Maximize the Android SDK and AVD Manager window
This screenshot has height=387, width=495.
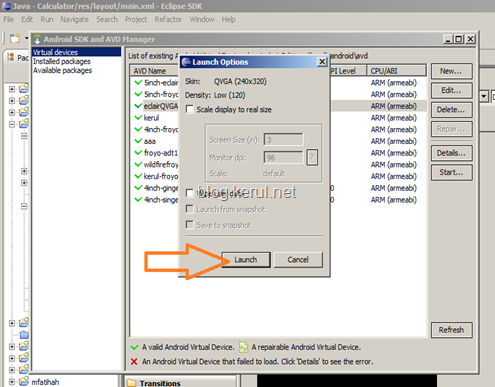pos(459,39)
